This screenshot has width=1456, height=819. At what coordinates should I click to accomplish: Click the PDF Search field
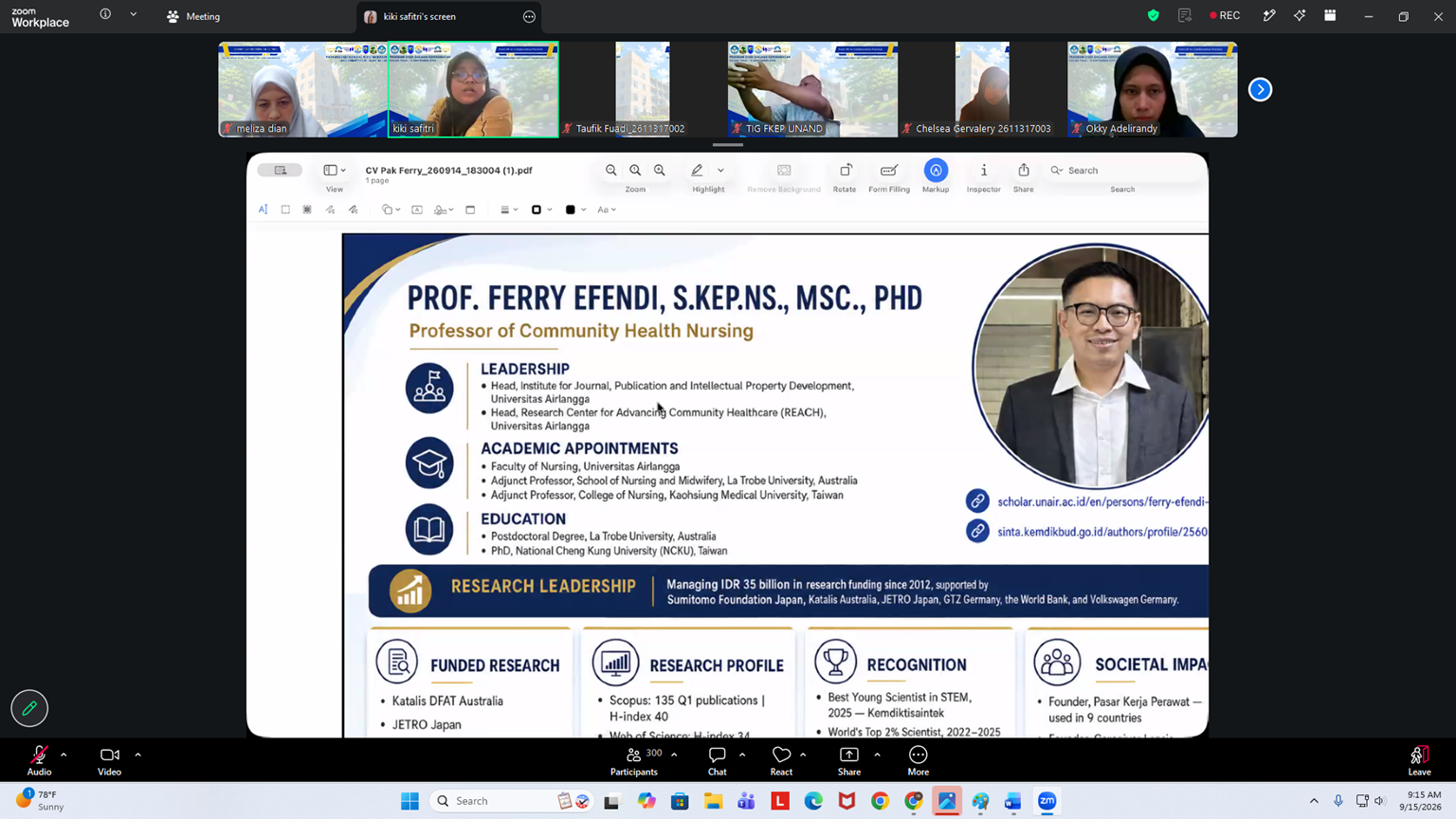point(1123,171)
